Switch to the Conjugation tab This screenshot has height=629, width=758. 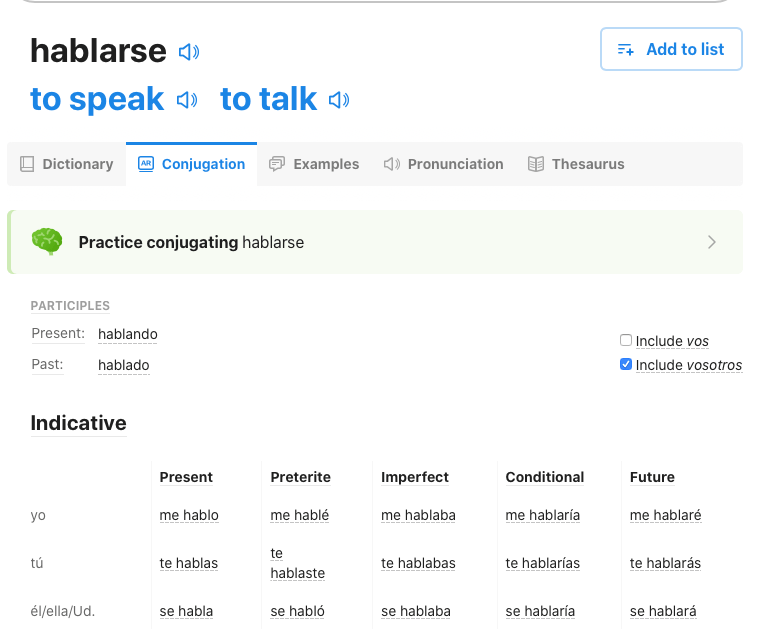(x=192, y=164)
